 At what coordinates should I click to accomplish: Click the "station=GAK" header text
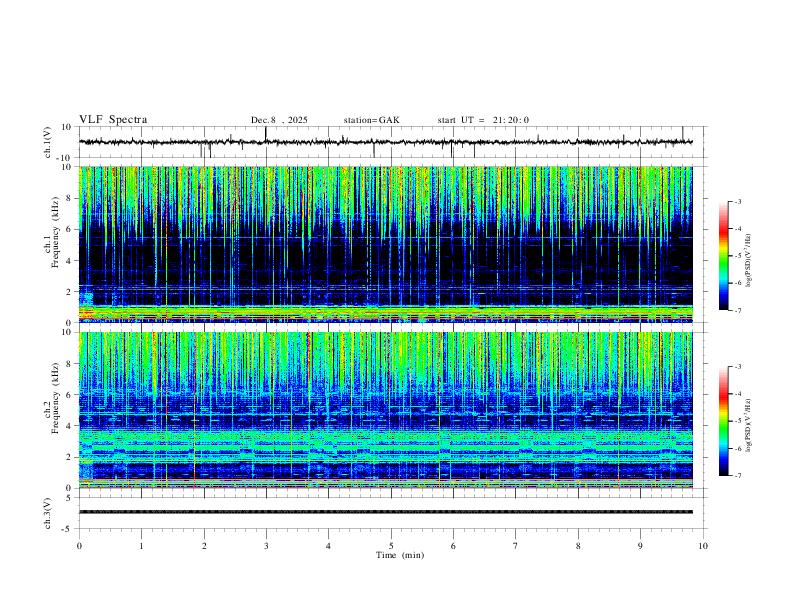coord(371,120)
